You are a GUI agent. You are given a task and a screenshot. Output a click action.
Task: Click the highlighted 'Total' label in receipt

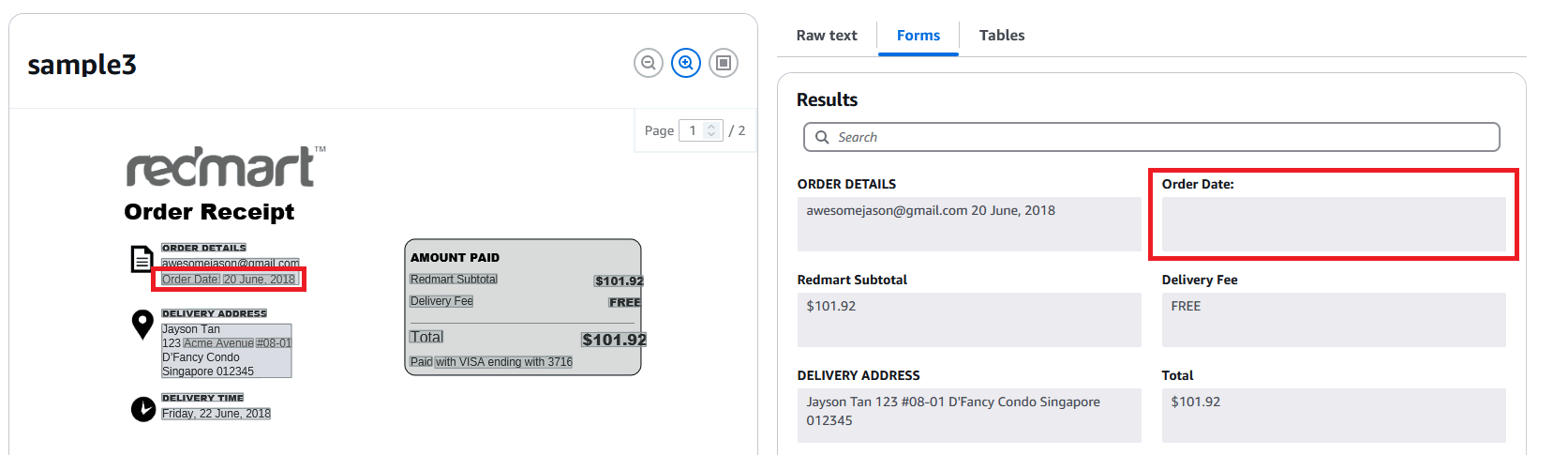(x=426, y=337)
